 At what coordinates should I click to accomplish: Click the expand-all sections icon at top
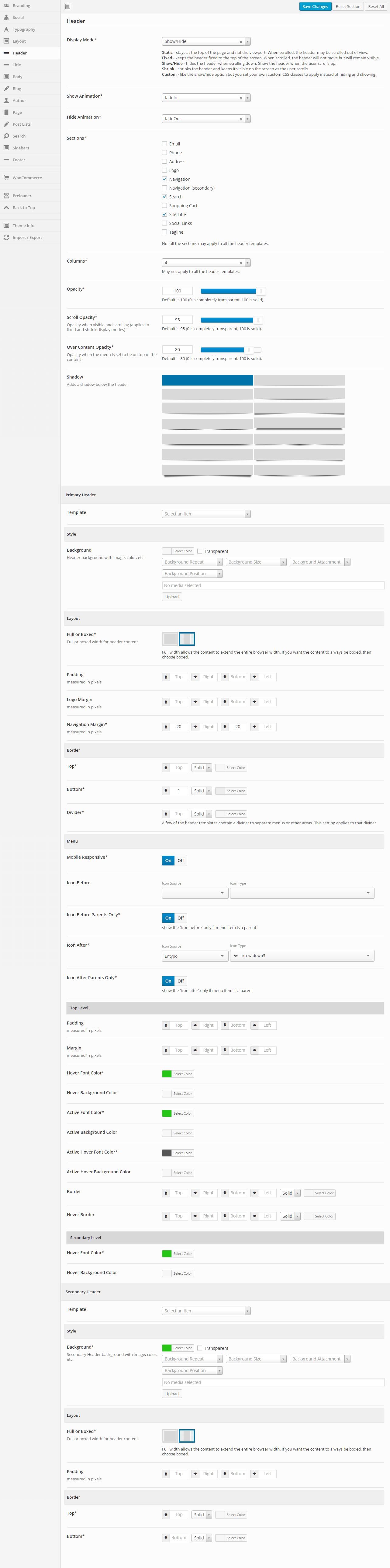(67, 6)
